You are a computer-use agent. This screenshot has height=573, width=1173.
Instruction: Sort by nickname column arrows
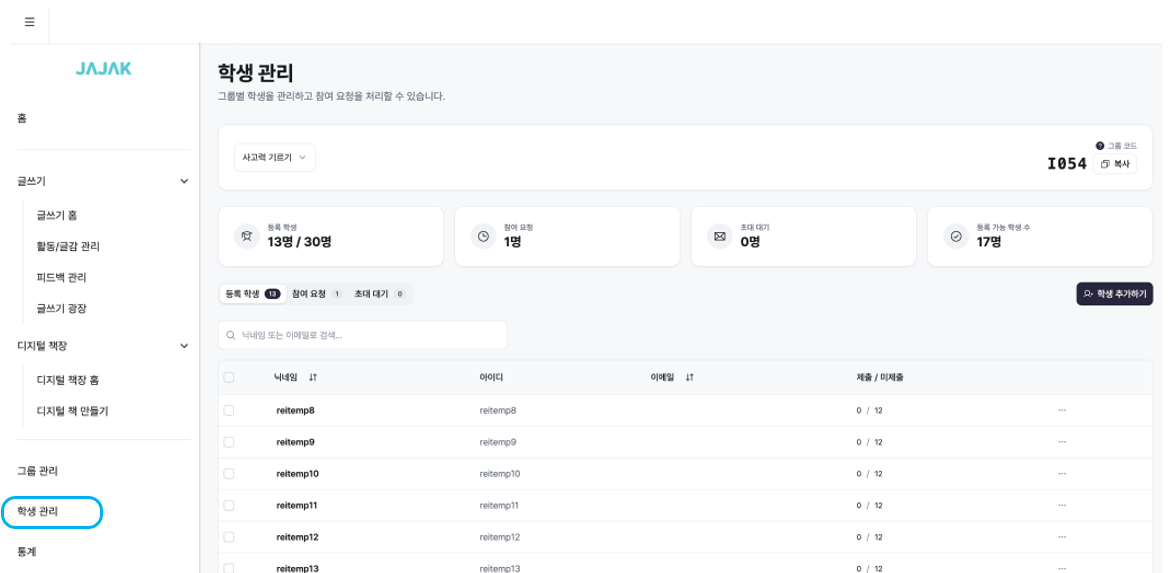tap(313, 377)
